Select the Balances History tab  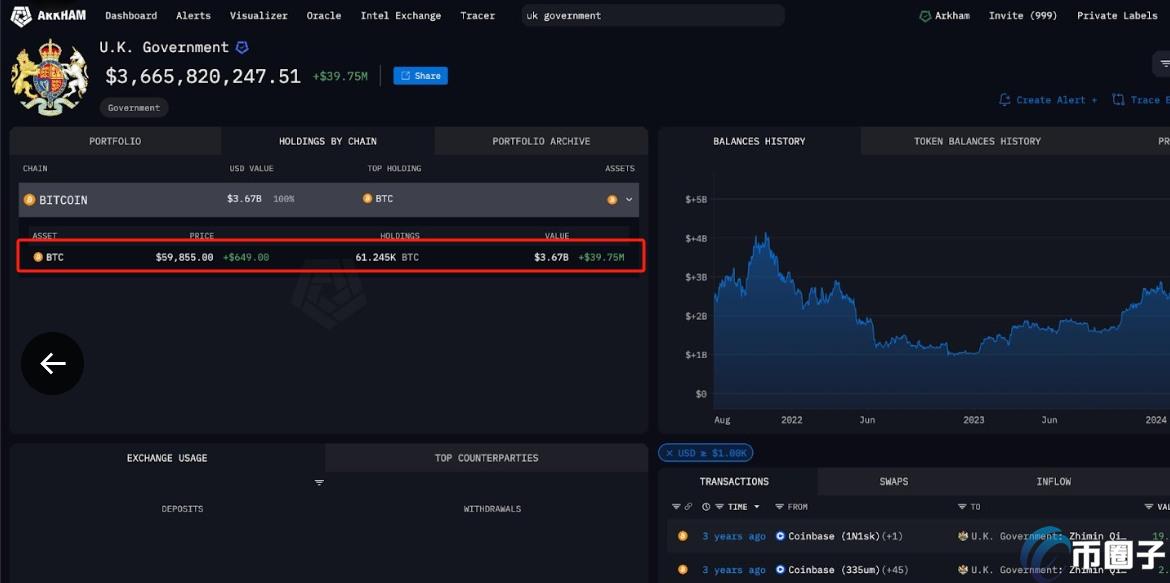pos(759,141)
